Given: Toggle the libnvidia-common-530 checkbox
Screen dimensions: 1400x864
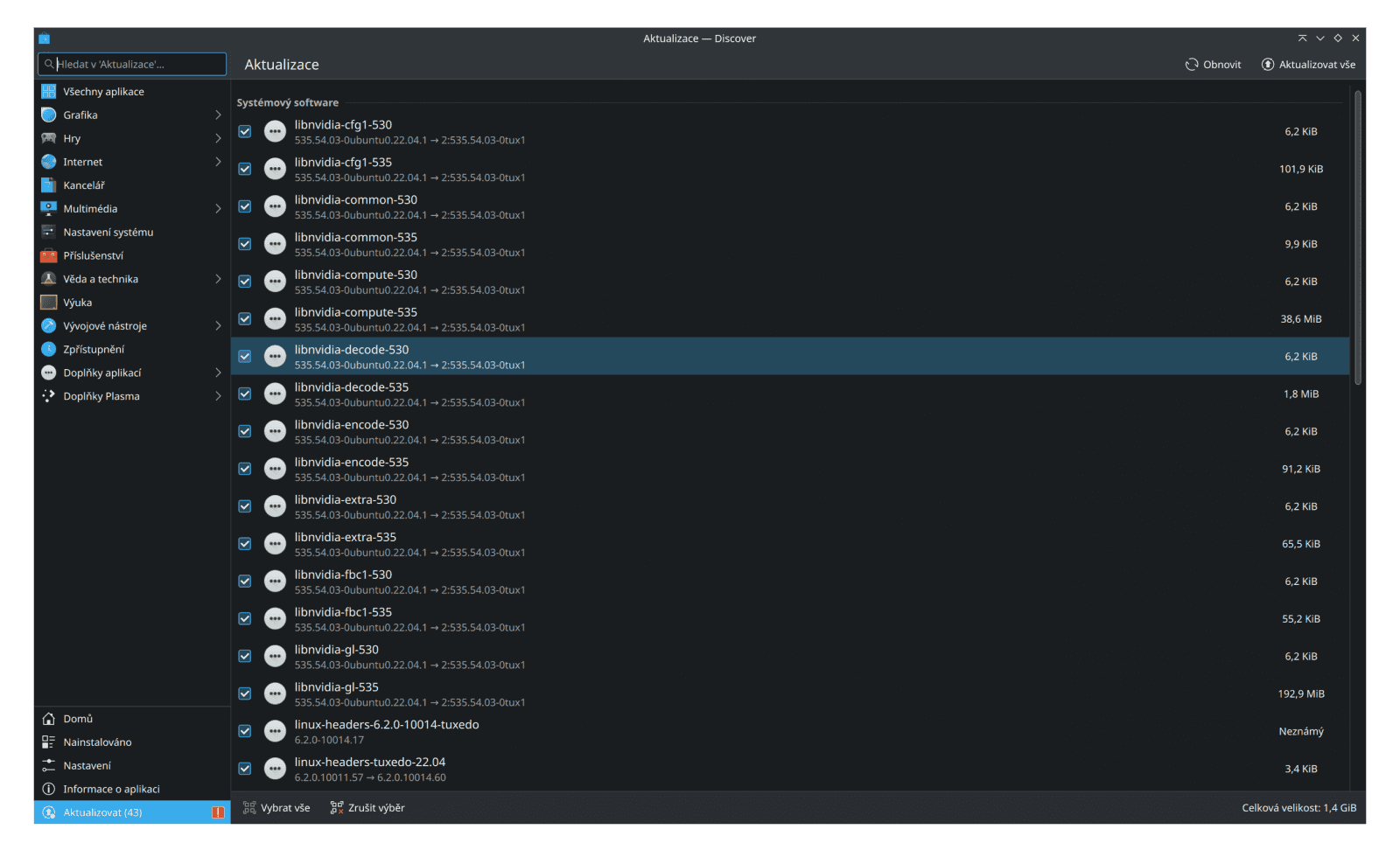Looking at the screenshot, I should tap(245, 206).
